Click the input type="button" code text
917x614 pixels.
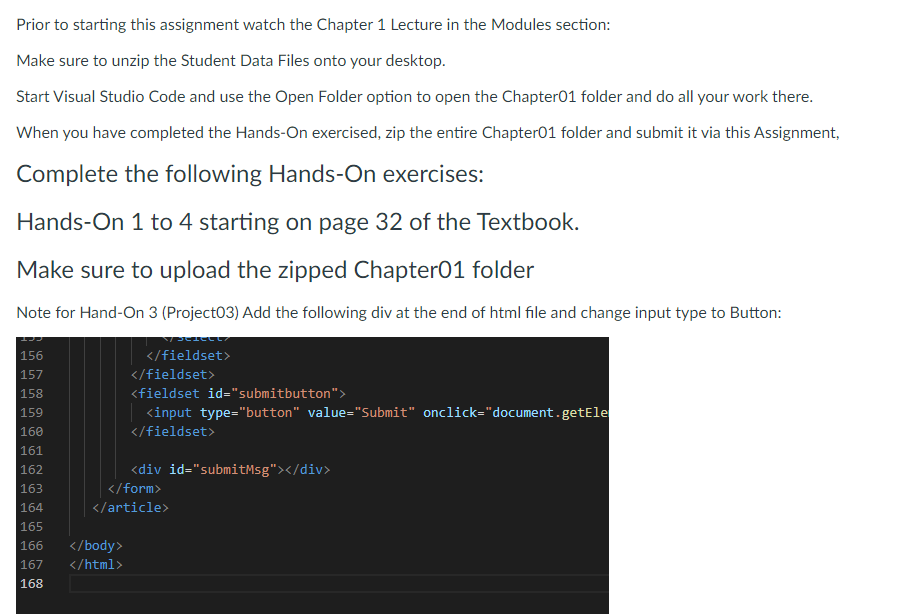point(221,412)
